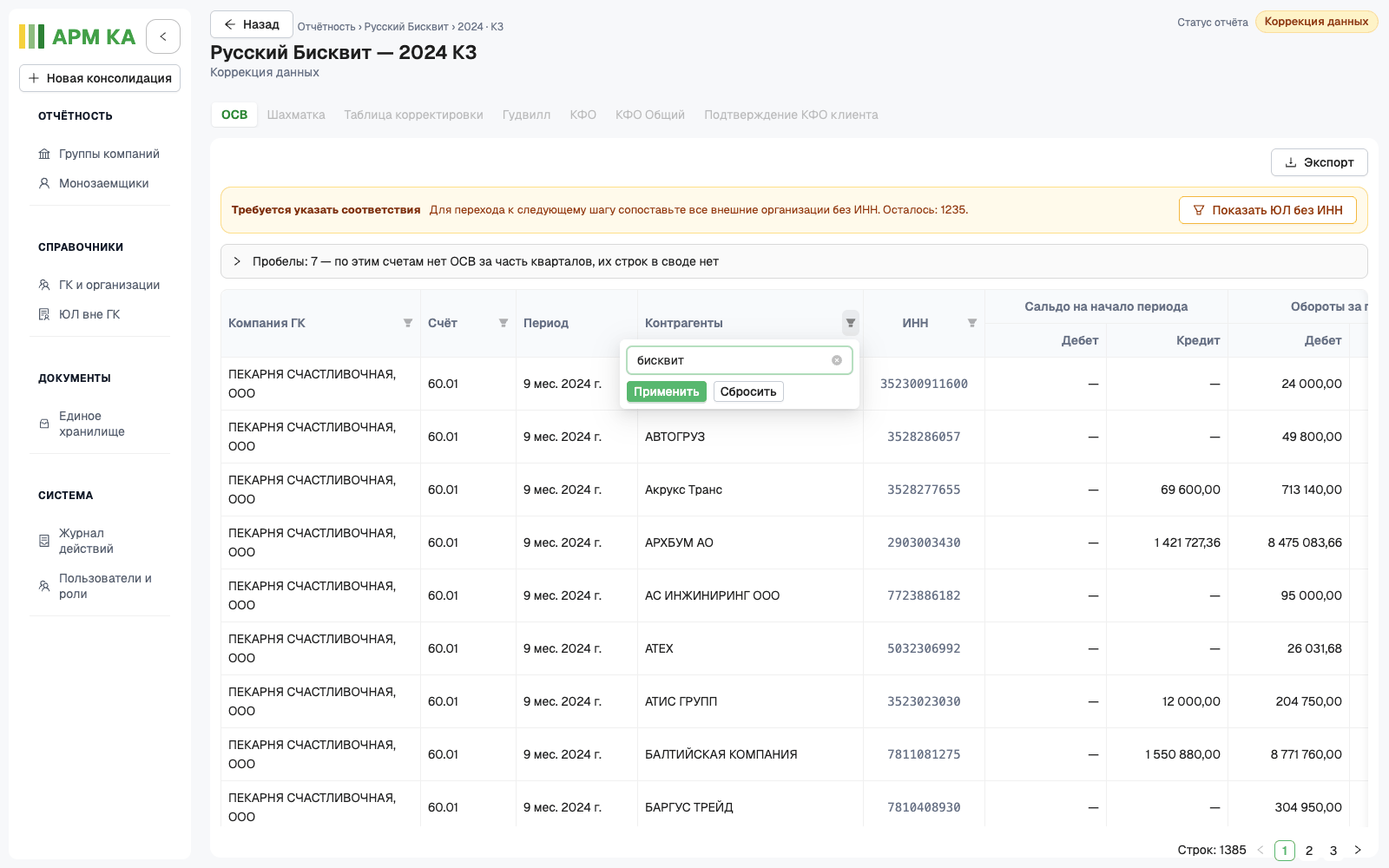Open Монозаемщики section
The width and height of the screenshot is (1389, 868).
point(100,183)
